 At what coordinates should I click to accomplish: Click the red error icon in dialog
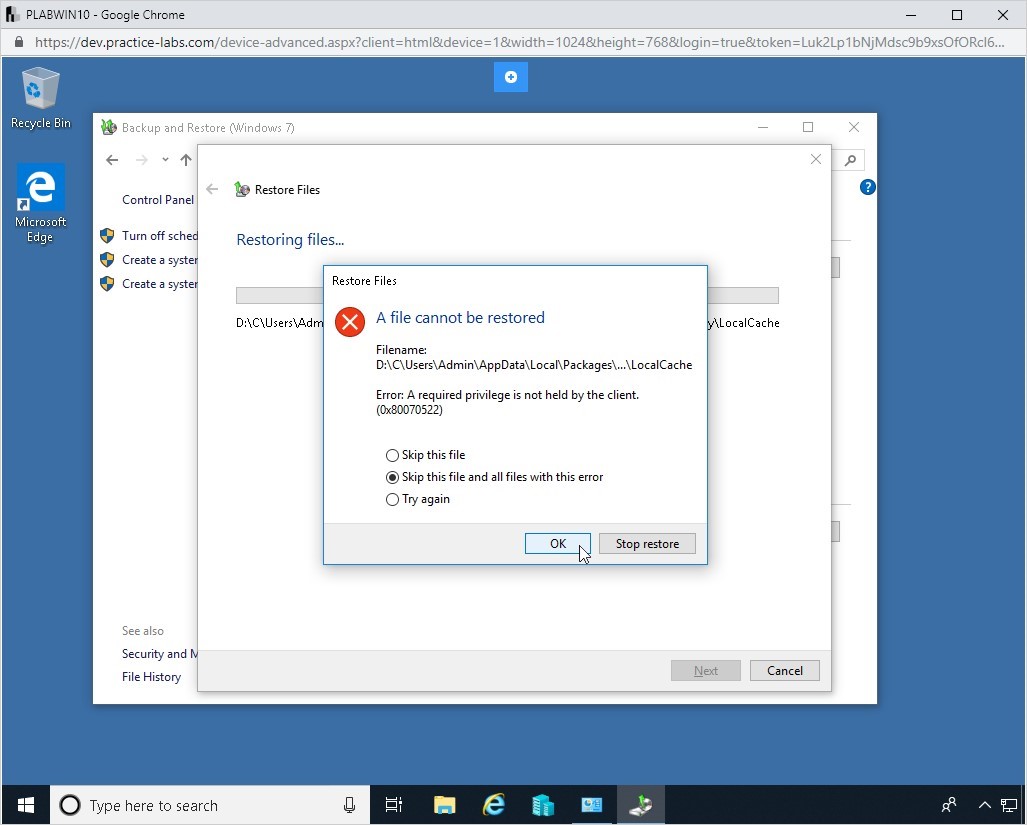350,321
